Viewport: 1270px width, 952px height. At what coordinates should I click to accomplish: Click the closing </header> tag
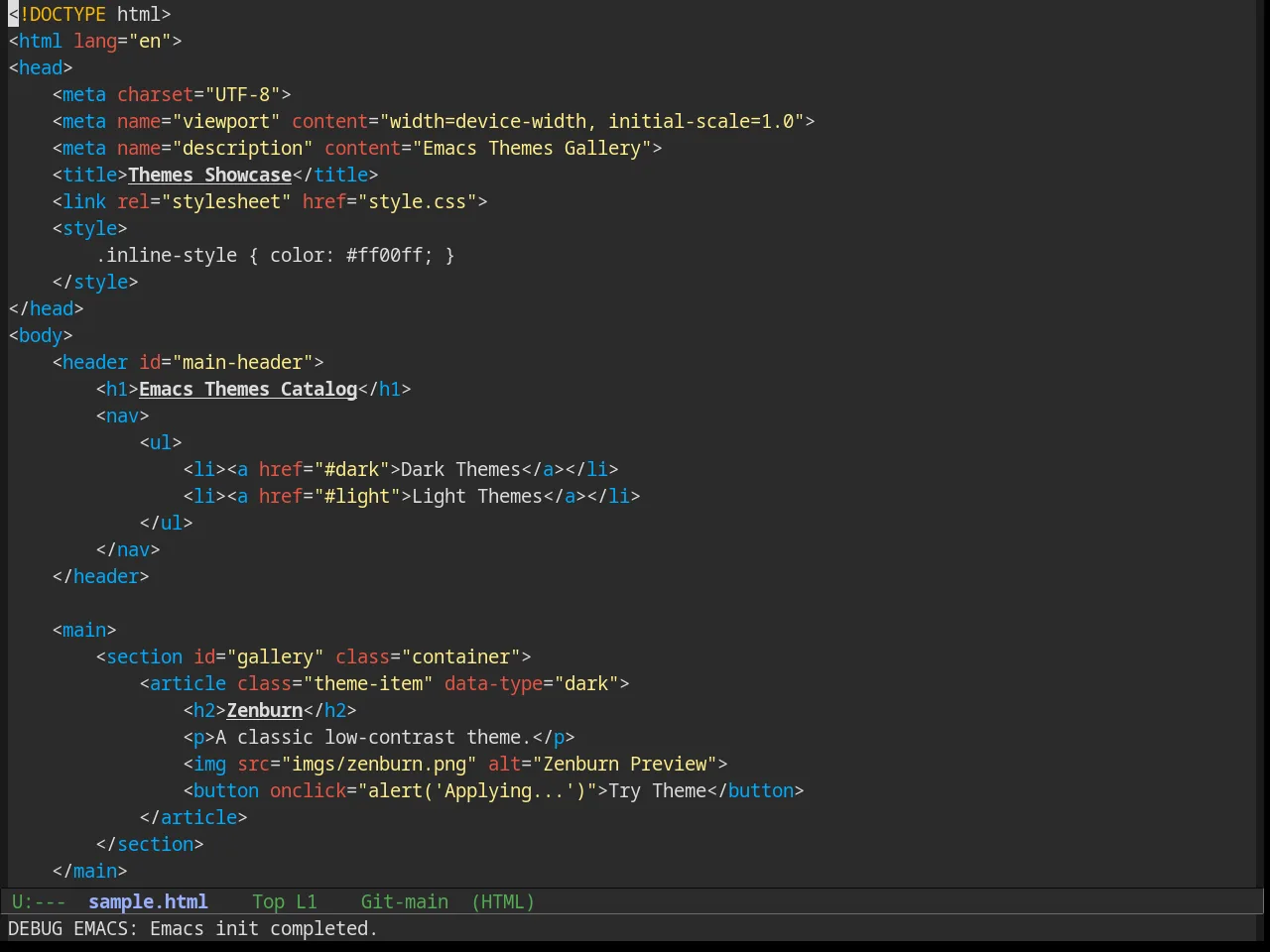point(101,576)
